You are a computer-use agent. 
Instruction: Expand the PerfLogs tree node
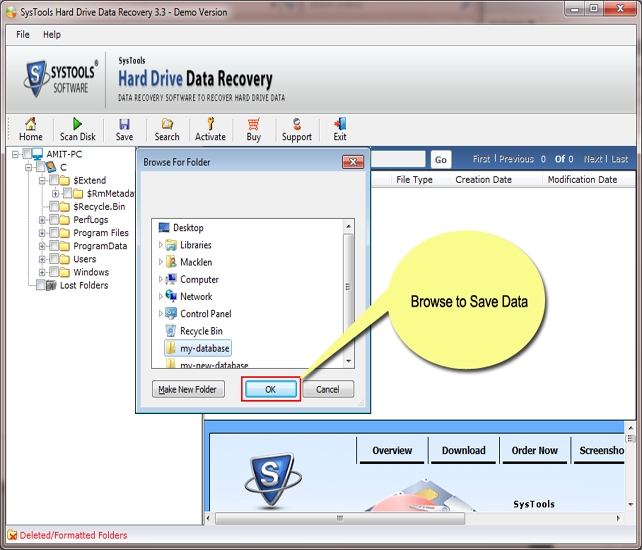(42, 220)
